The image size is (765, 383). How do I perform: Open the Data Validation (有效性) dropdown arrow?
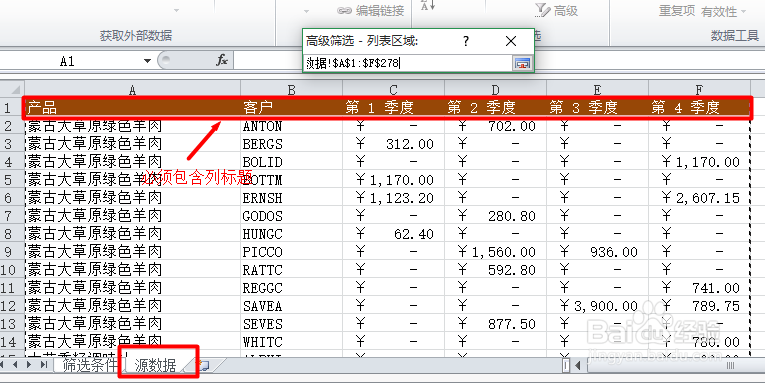743,11
